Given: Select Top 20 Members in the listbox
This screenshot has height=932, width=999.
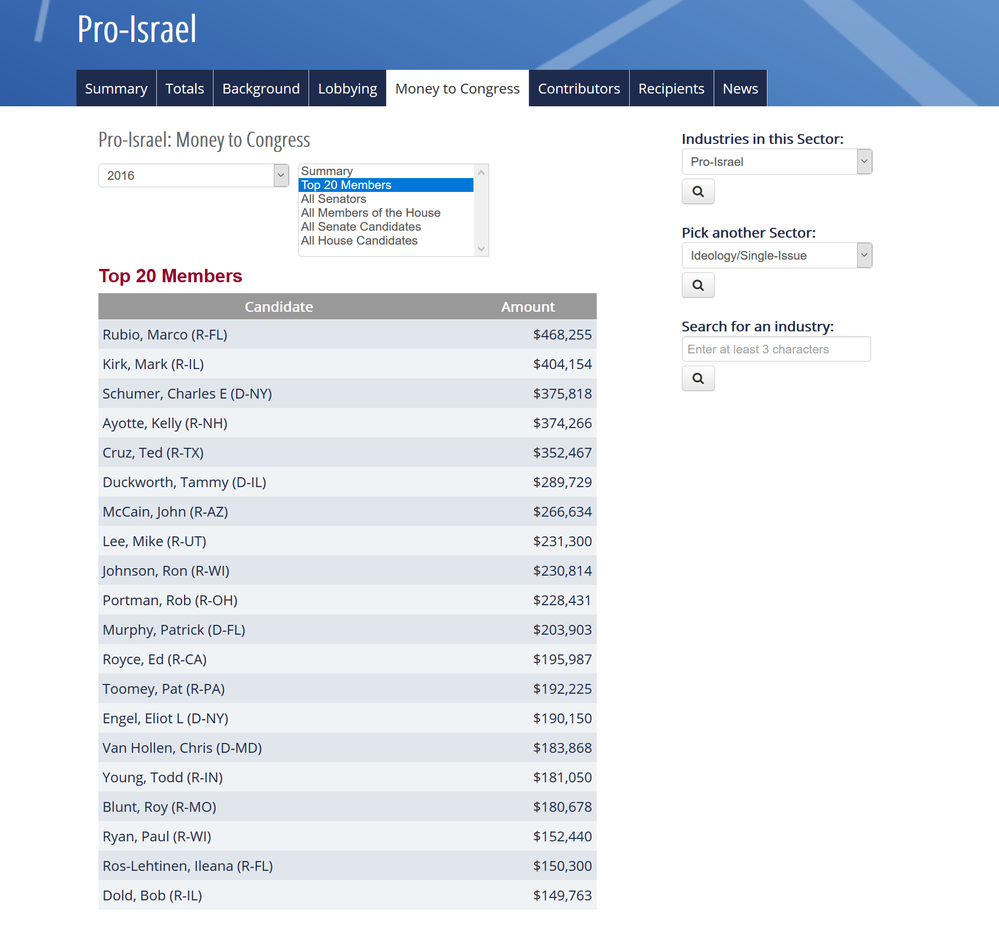Looking at the screenshot, I should point(386,185).
